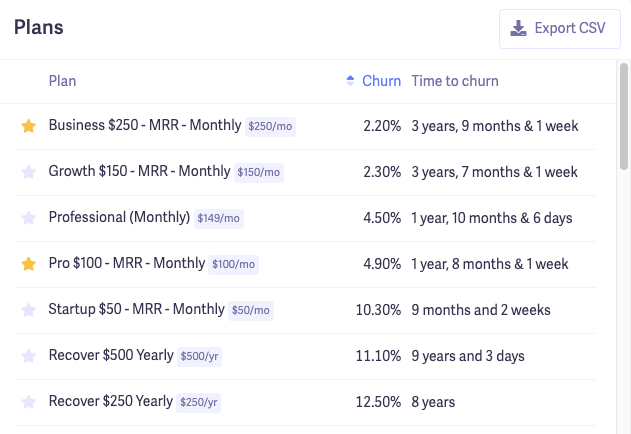631x434 pixels.
Task: Sort by Time to churn column
Action: tap(455, 81)
